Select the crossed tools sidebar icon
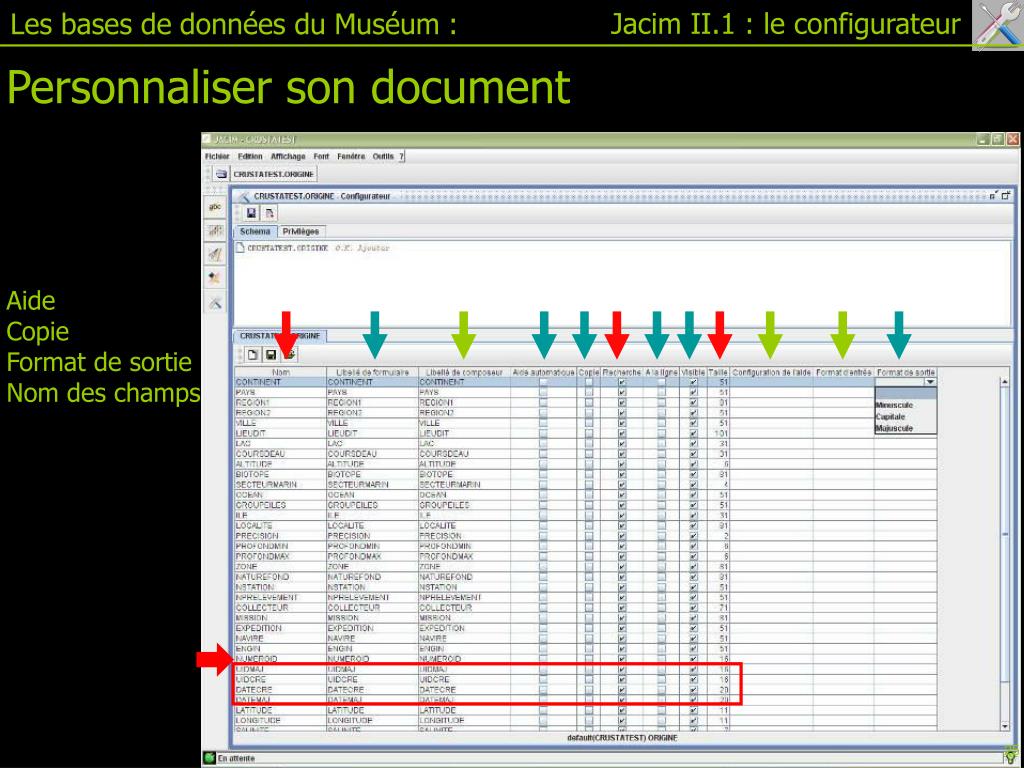 coord(215,302)
